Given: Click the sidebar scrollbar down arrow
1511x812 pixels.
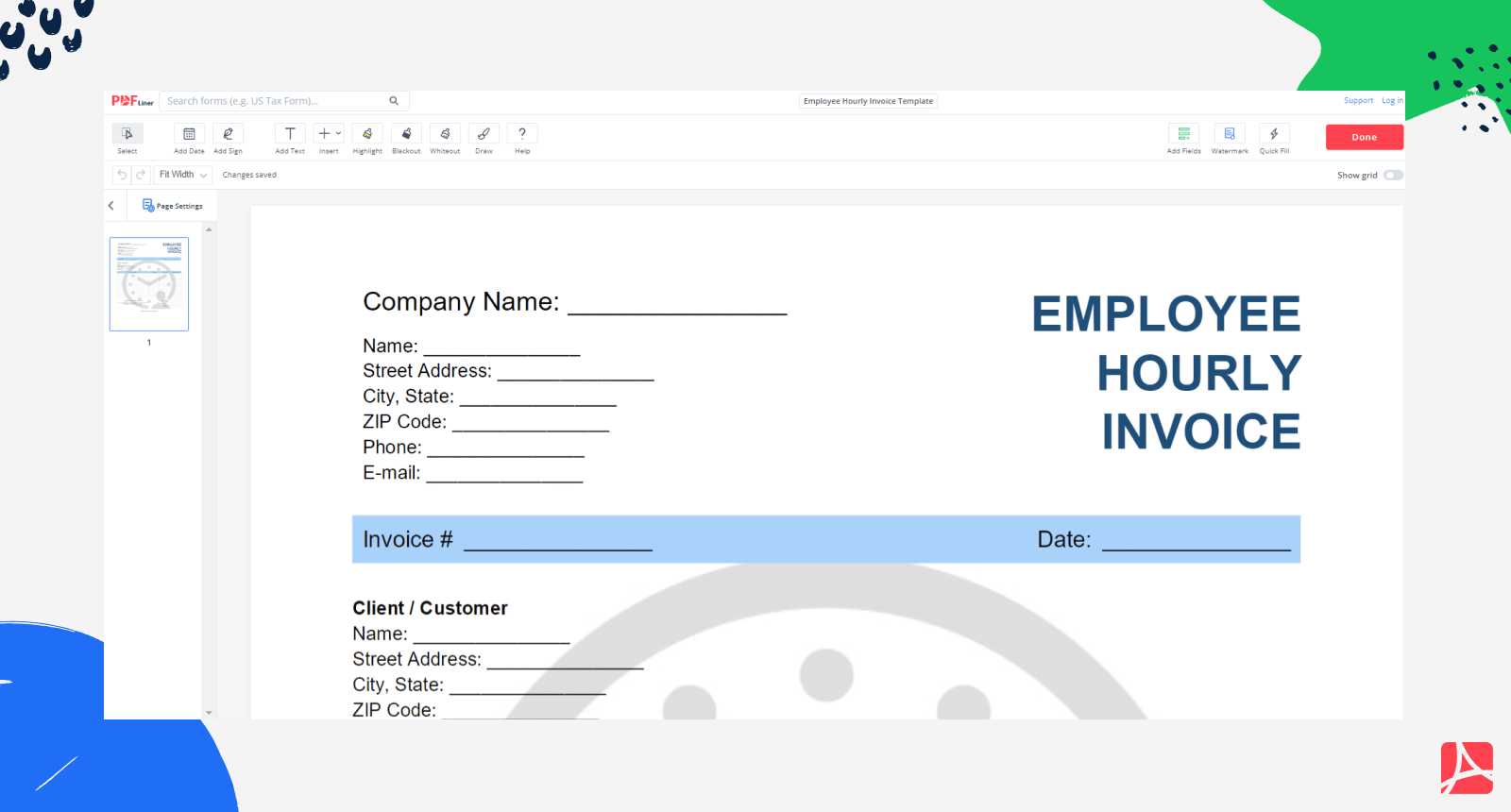Looking at the screenshot, I should click(x=209, y=713).
